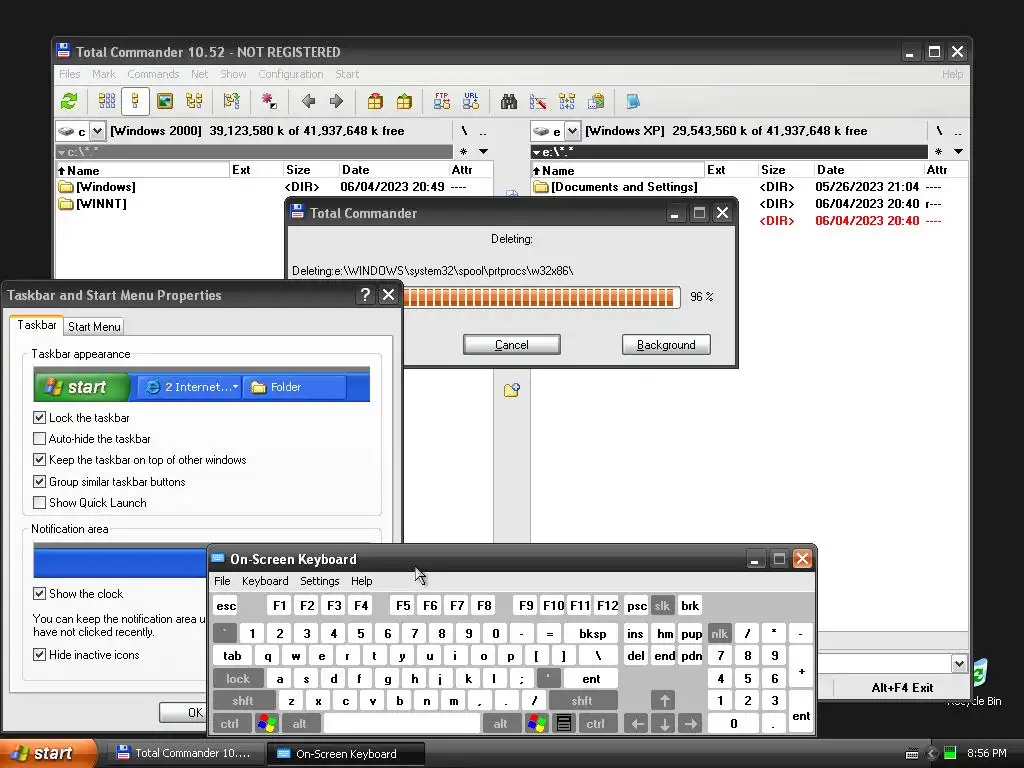
Task: Click the deletion progress bar
Action: pyautogui.click(x=541, y=297)
